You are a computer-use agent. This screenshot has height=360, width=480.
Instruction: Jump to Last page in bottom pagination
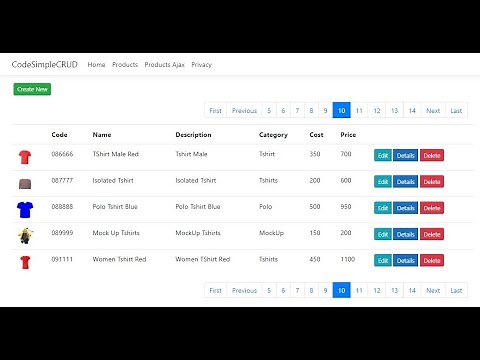[456, 290]
